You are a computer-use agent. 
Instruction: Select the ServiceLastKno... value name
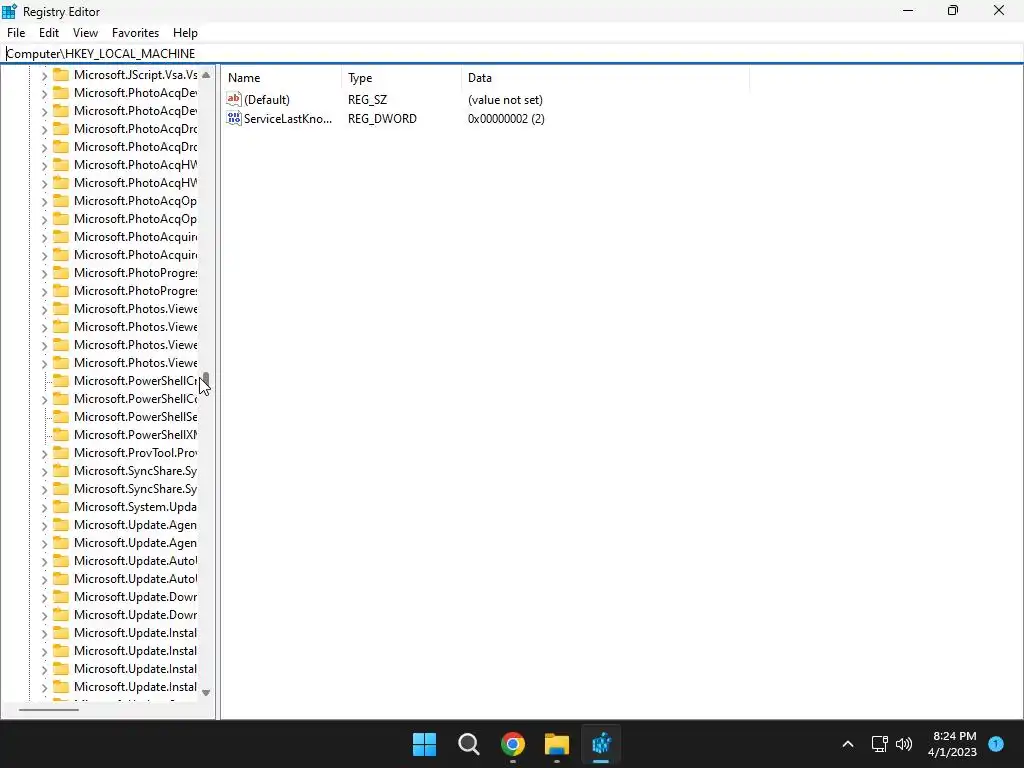pos(288,119)
